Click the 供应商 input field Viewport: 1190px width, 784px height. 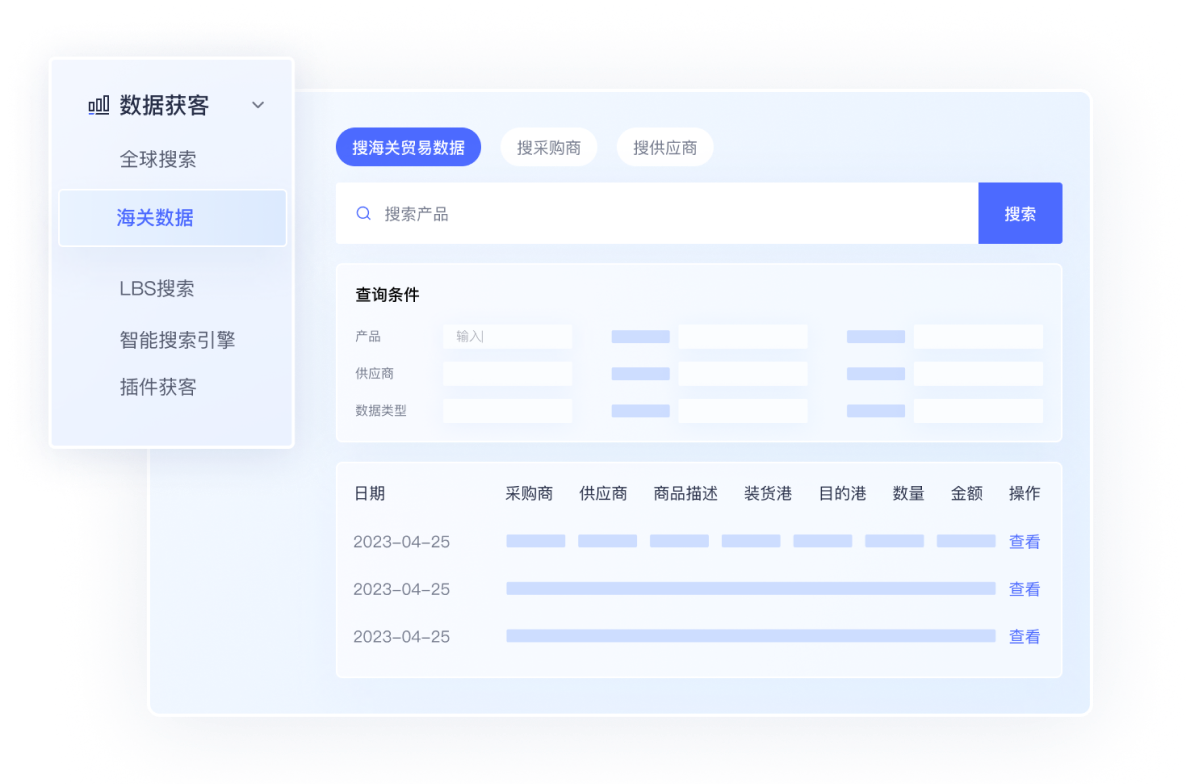(508, 373)
